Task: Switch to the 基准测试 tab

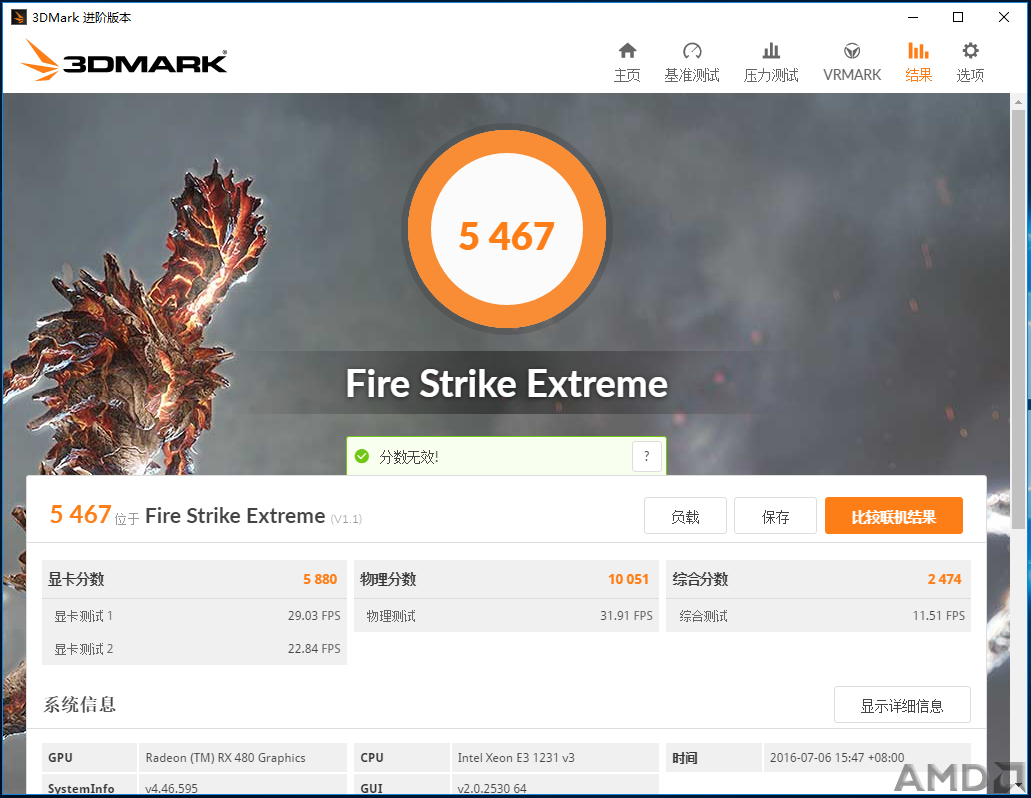Action: [692, 76]
